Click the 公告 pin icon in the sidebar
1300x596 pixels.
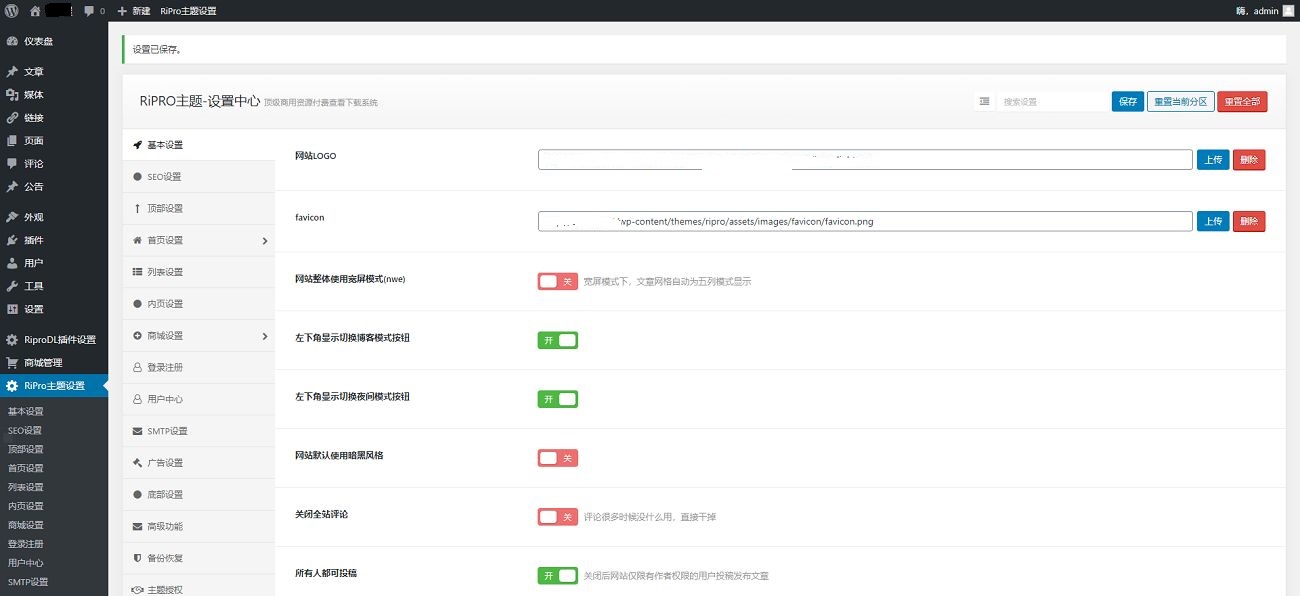tap(12, 187)
